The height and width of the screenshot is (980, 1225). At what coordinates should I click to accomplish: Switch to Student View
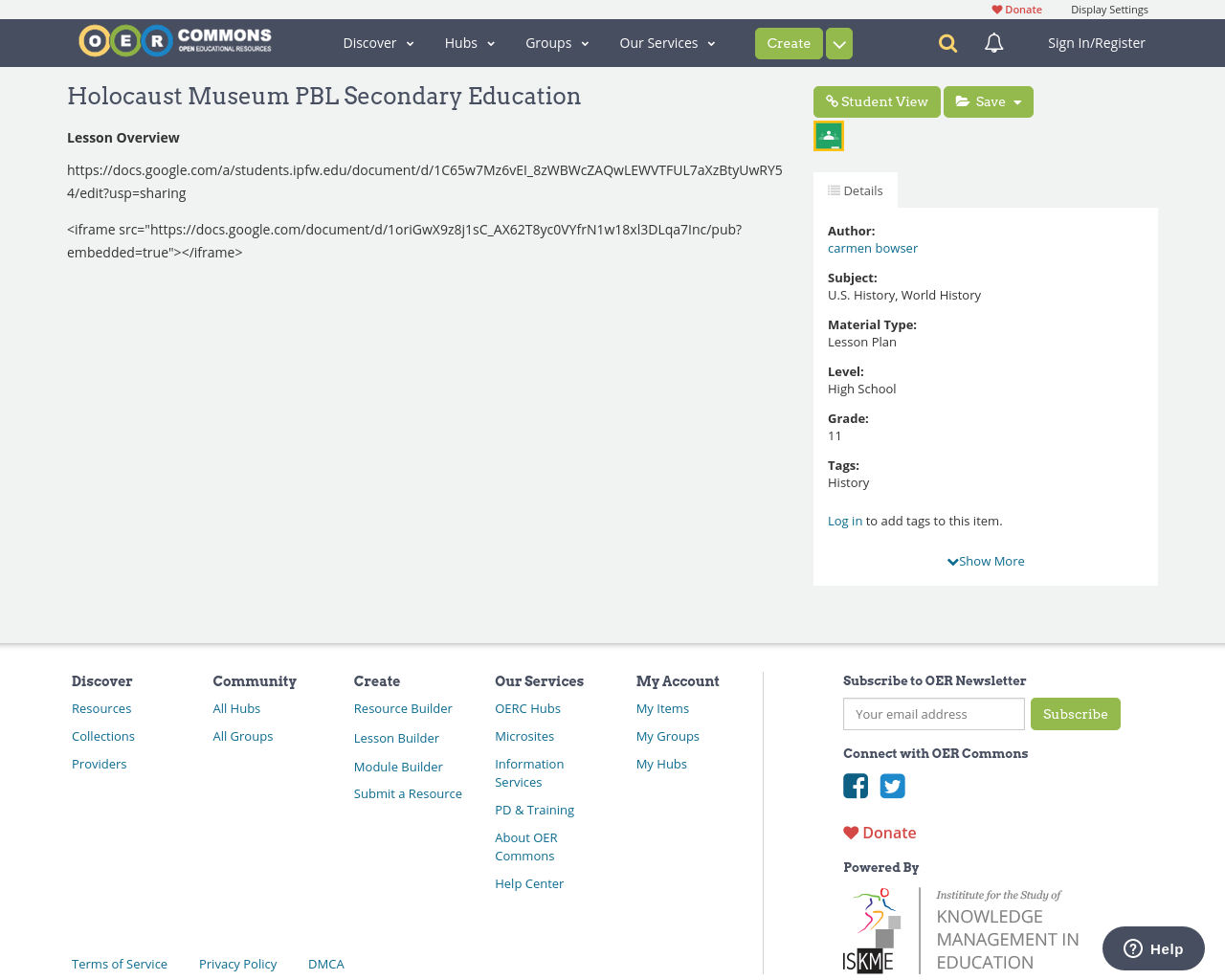tap(877, 100)
